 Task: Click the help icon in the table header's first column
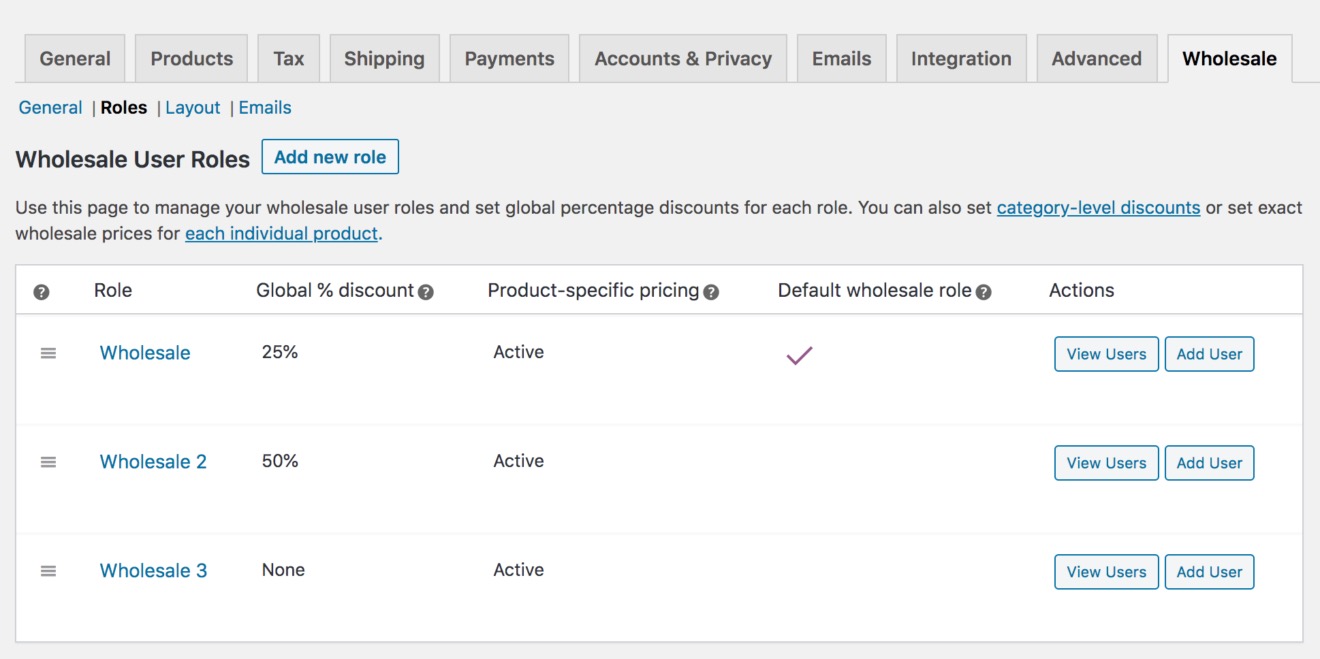(41, 292)
